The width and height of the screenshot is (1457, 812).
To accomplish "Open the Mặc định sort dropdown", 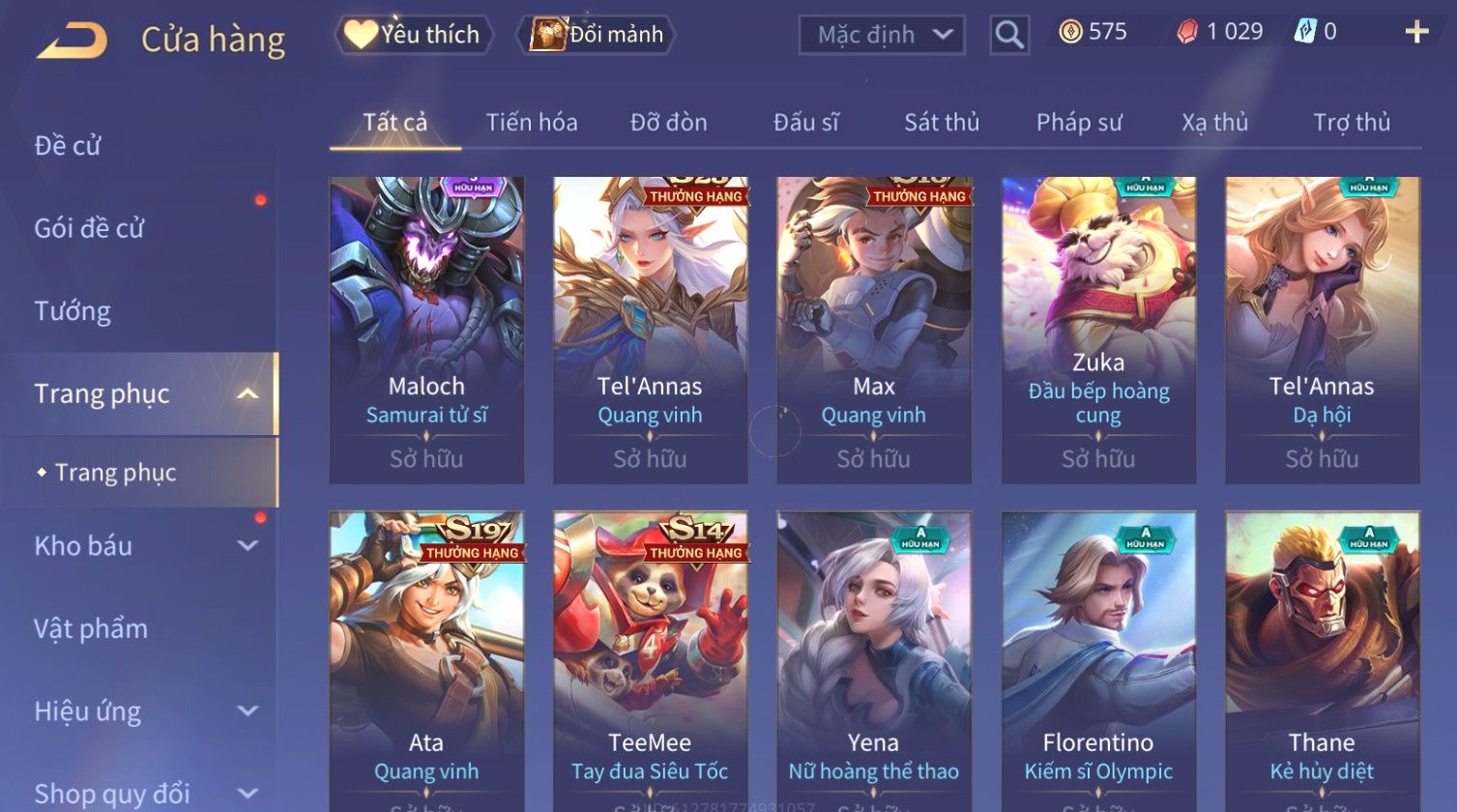I will coord(882,35).
